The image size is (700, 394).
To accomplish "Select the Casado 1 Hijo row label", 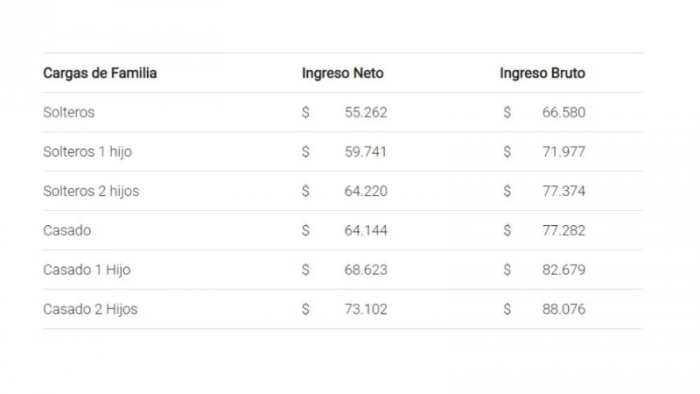I will click(87, 270).
